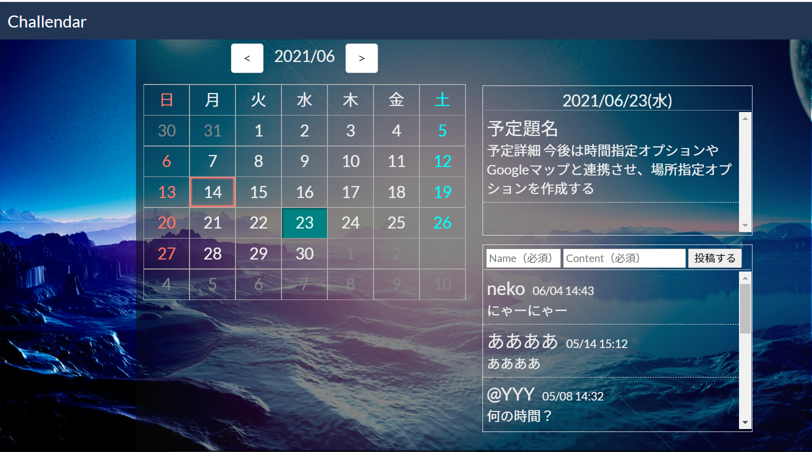Select date 28 in June
The height and width of the screenshot is (452, 812).
212,254
